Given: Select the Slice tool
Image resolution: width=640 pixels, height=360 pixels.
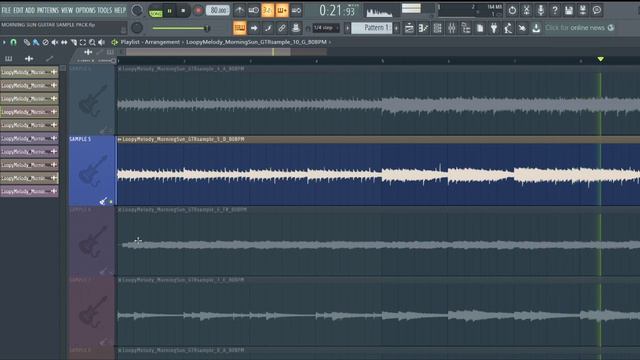Looking at the screenshot, I should point(74,42).
